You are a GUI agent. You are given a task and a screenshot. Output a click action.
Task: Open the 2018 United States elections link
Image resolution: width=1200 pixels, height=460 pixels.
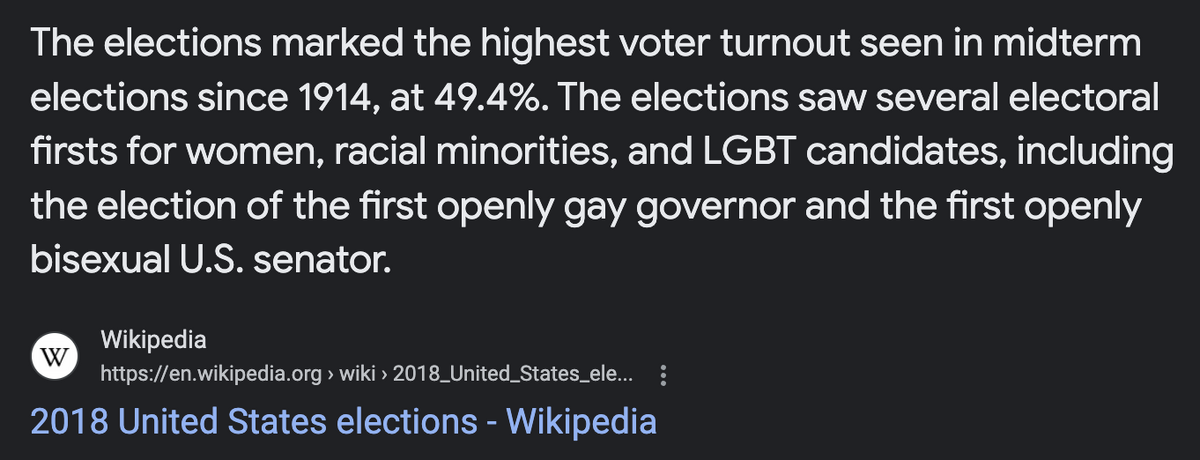(x=343, y=421)
